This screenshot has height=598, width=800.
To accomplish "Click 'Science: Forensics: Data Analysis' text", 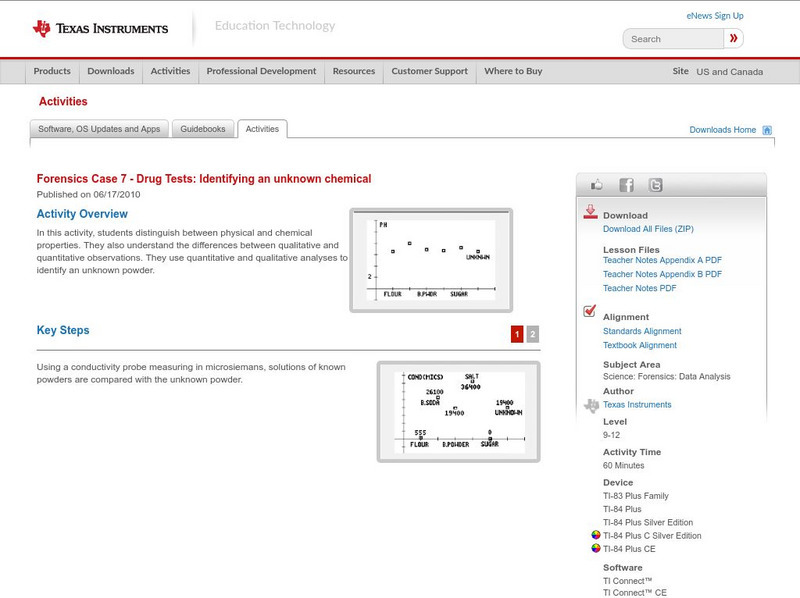I will coord(666,377).
